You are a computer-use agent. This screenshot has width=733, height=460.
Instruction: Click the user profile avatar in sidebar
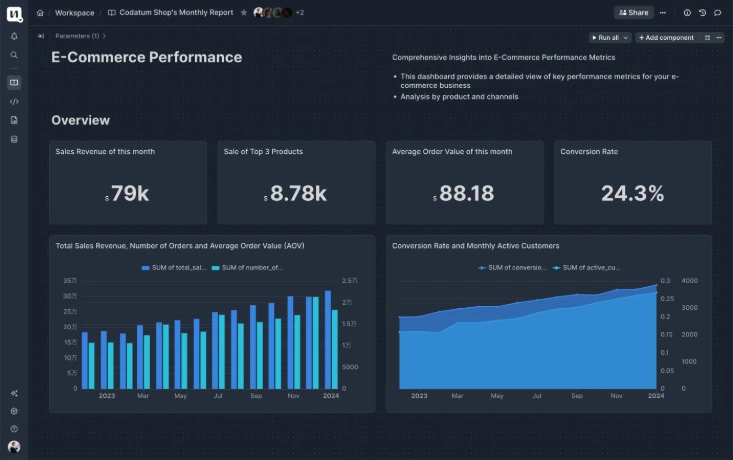[x=14, y=446]
